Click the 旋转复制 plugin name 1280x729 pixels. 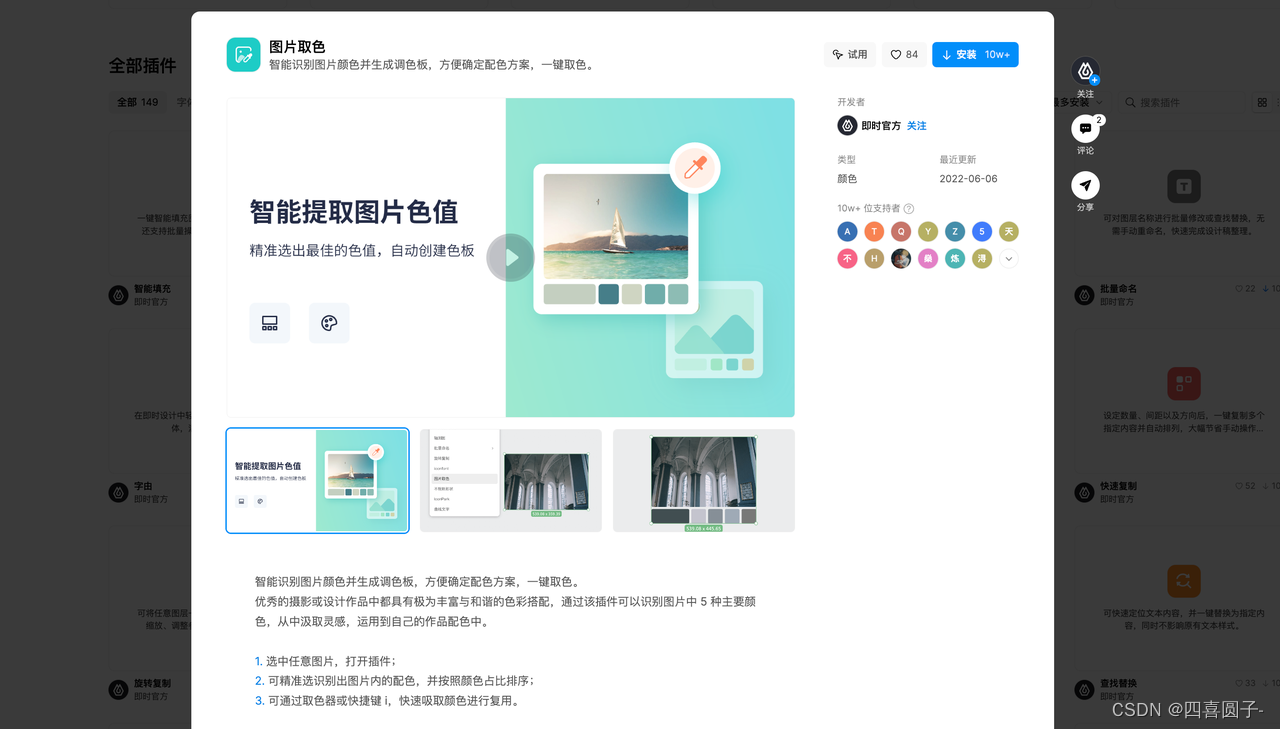[x=152, y=683]
